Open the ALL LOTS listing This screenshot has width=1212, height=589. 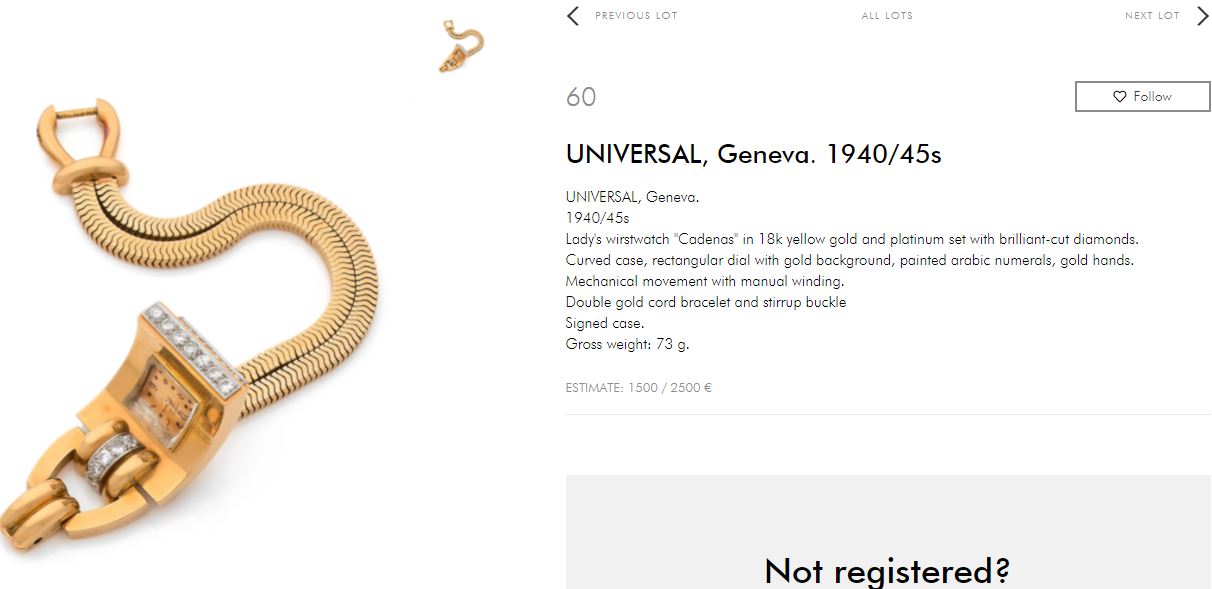(x=887, y=15)
